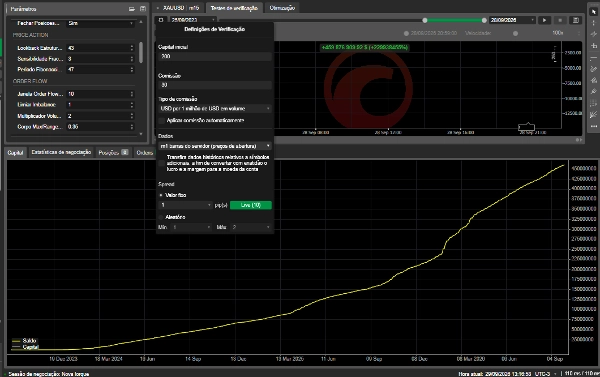Load parameters icon in Parâmetros panel
The image size is (600, 377).
point(132,9)
